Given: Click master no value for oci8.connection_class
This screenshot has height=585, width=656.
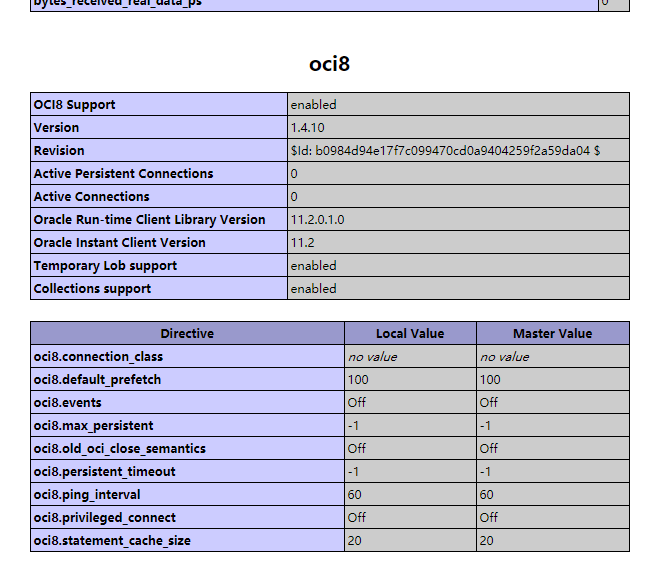Looking at the screenshot, I should pyautogui.click(x=505, y=357).
